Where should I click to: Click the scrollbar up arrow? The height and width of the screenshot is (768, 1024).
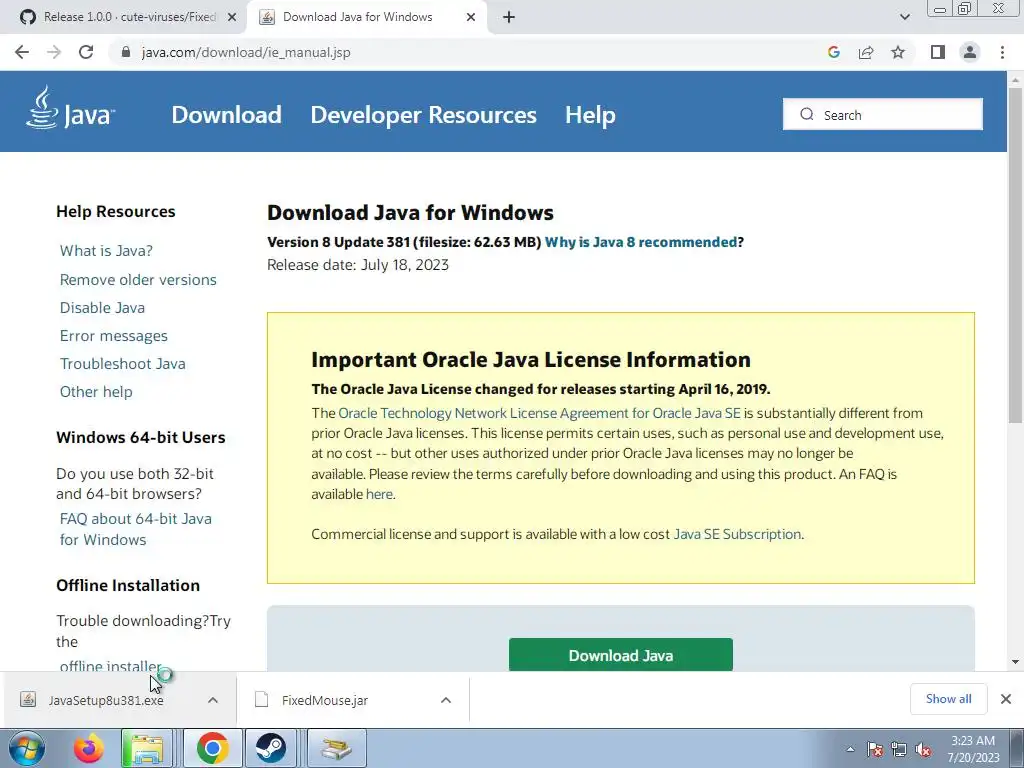[1015, 80]
